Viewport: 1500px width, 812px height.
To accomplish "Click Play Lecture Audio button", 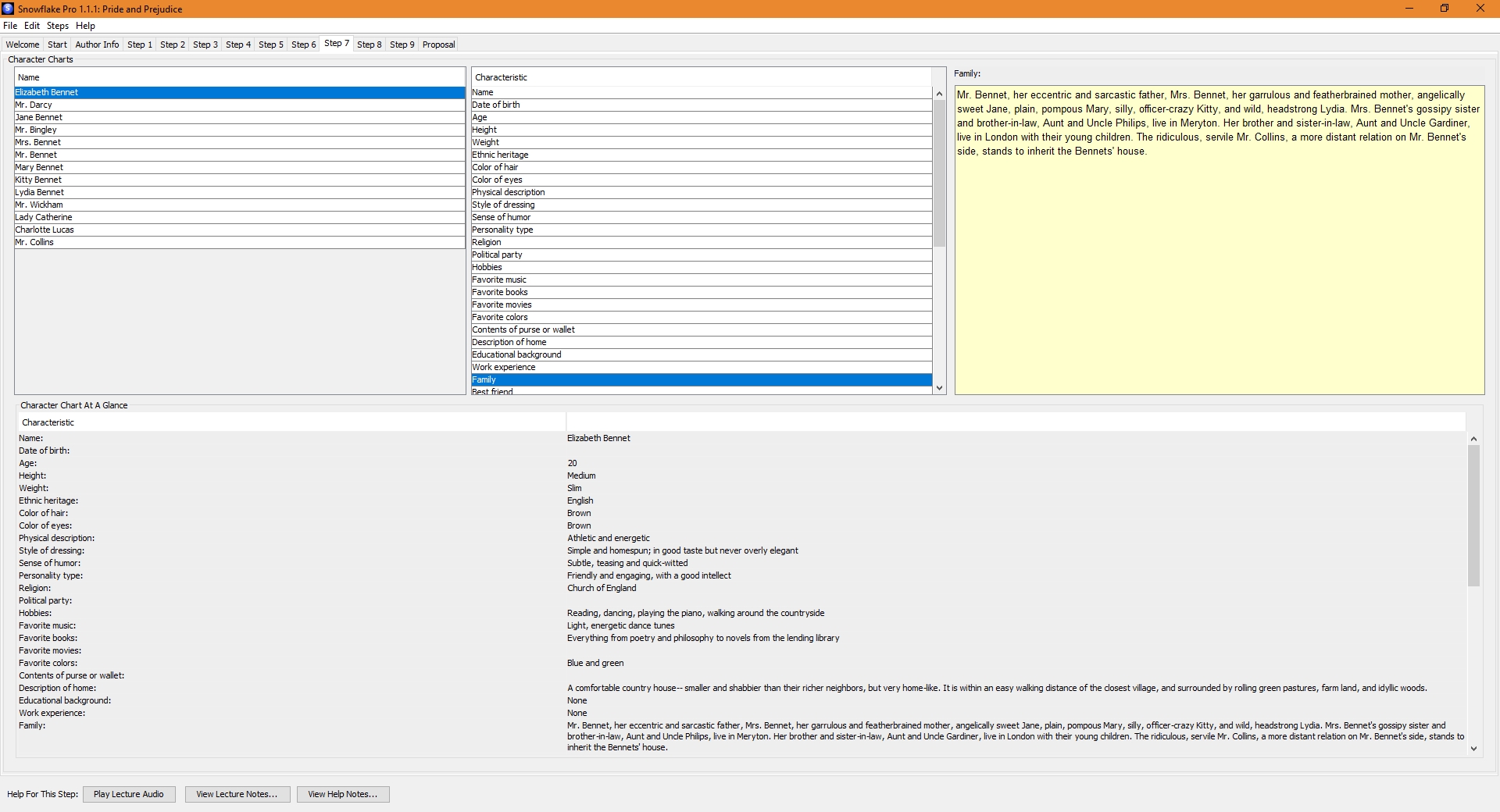I will click(x=129, y=794).
